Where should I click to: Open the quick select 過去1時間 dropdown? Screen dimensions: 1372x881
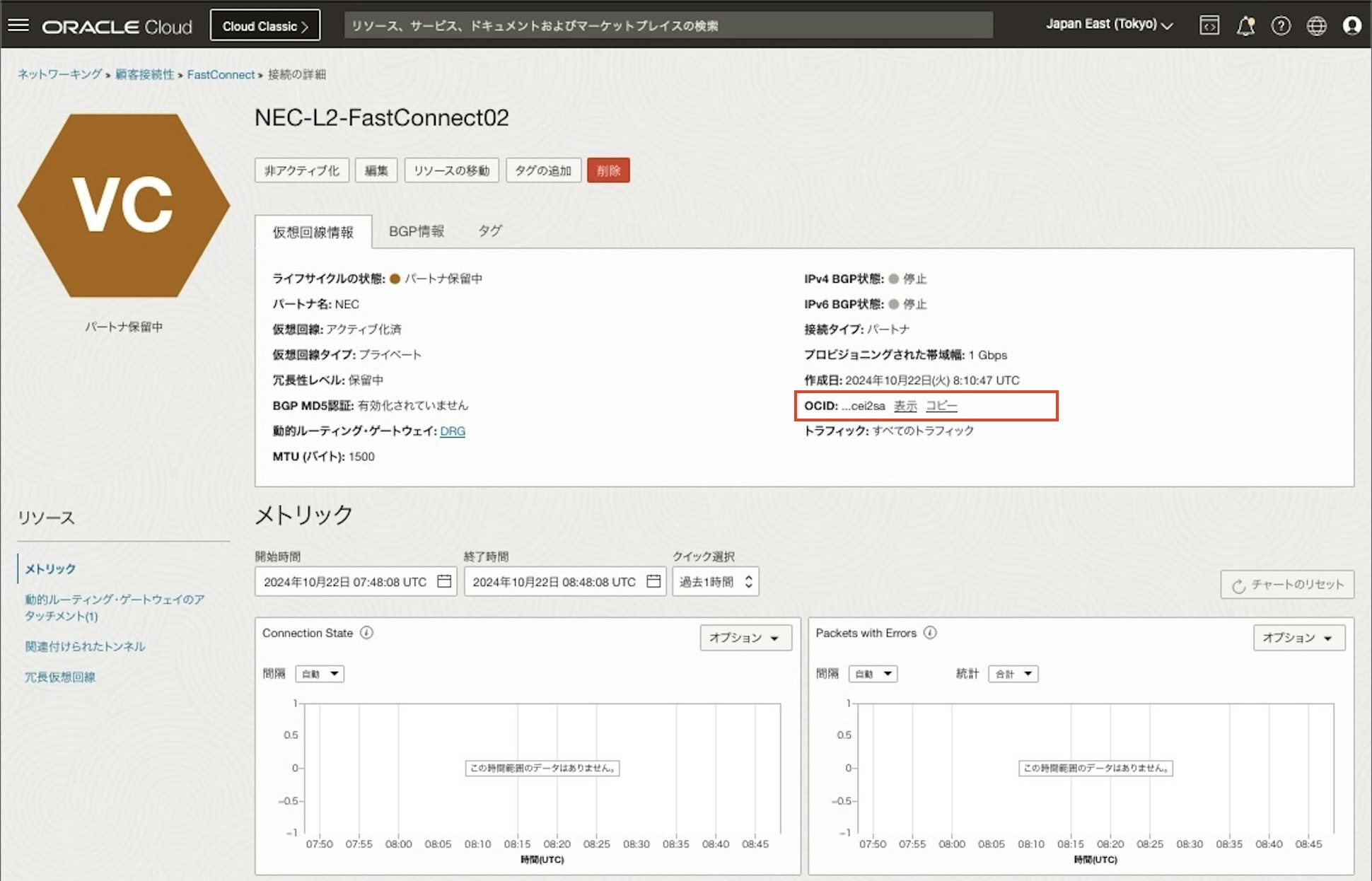[x=715, y=582]
